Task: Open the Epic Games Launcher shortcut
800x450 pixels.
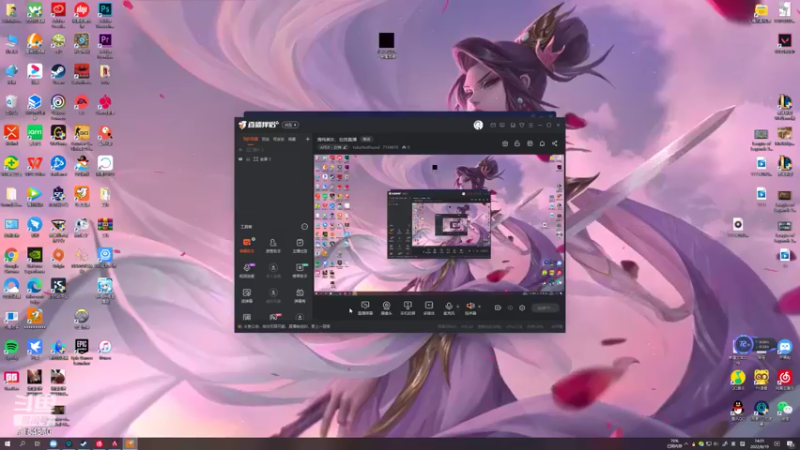Action: (x=82, y=351)
